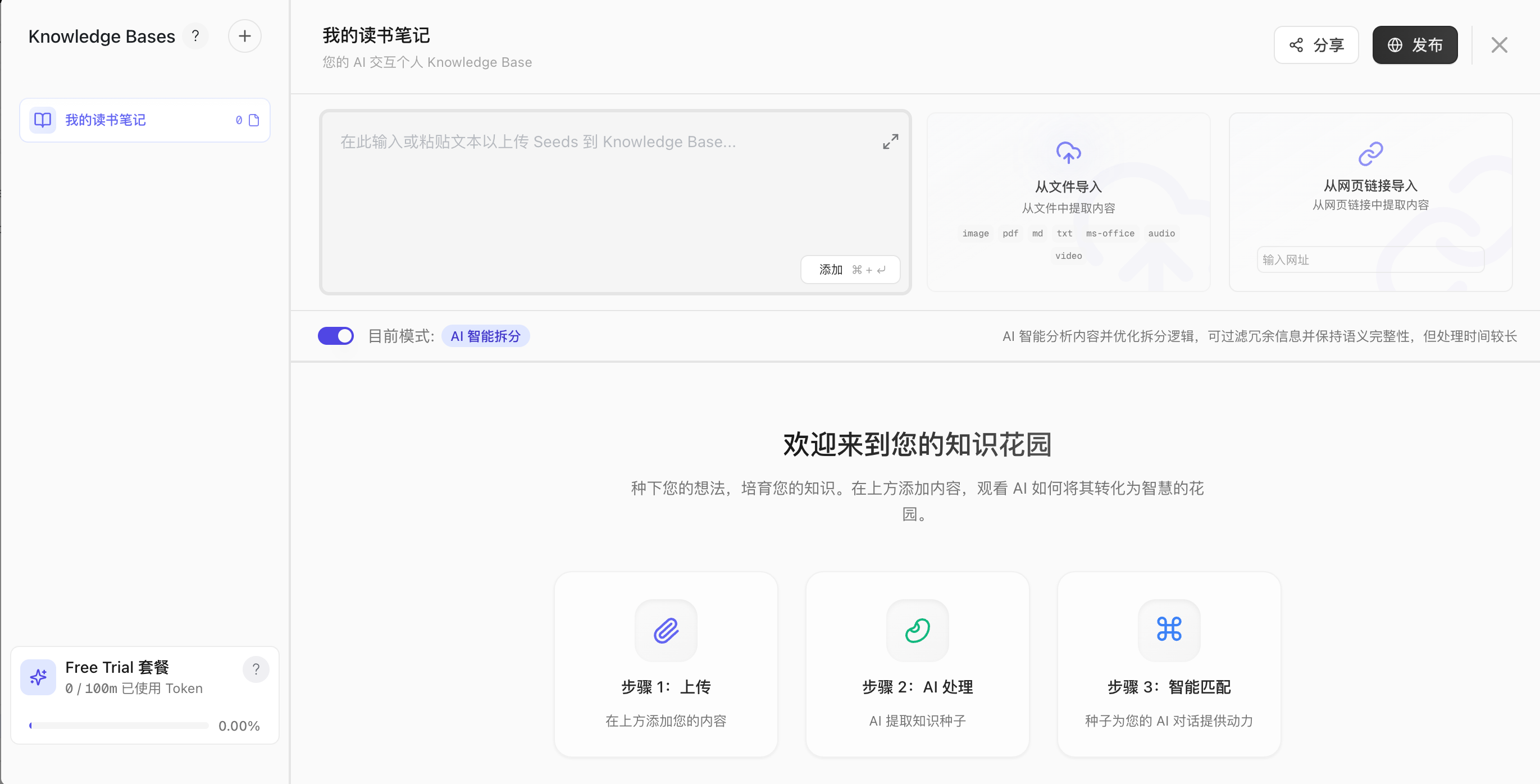The height and width of the screenshot is (784, 1540).
Task: Click the cloud upload icon for file import
Action: point(1068,153)
